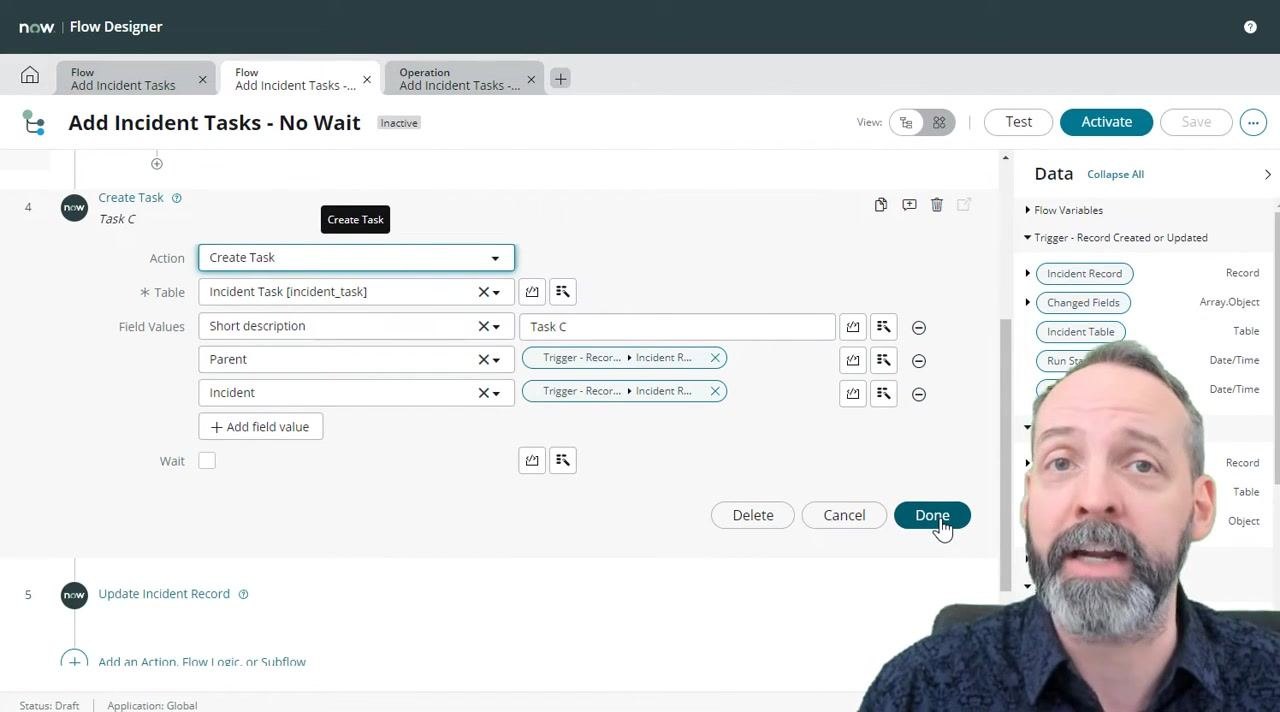Screen dimensions: 1280x712
Task: Remove data pill from Parent value
Action: 715,358
